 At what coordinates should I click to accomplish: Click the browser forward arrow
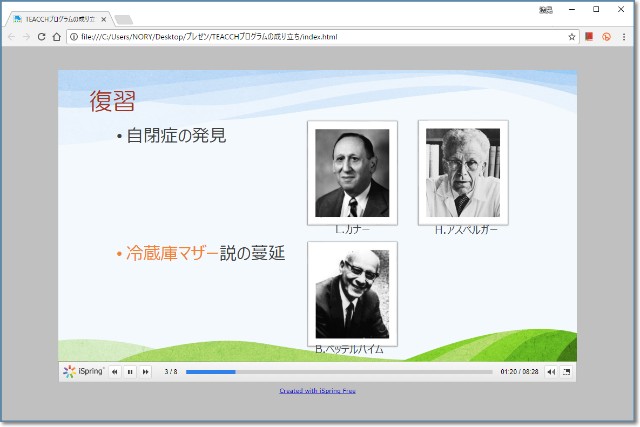point(26,37)
